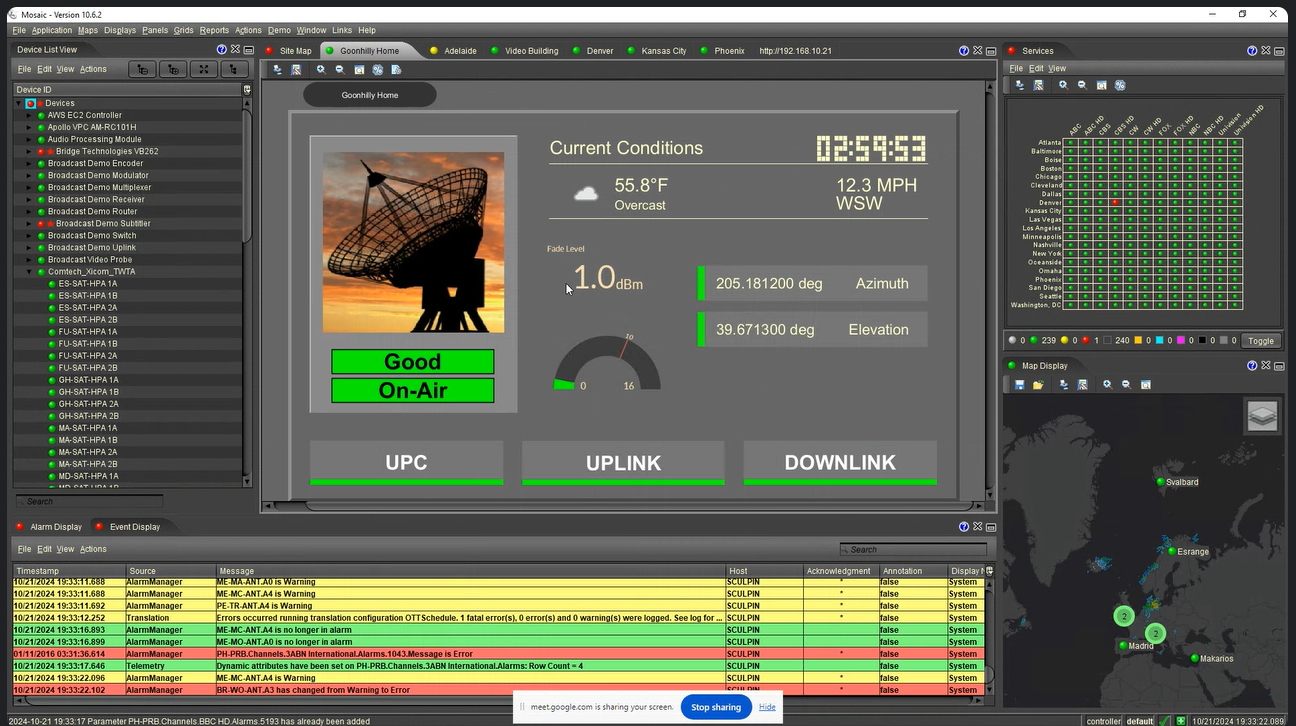
Task: Open the Reports menu
Action: tap(214, 31)
